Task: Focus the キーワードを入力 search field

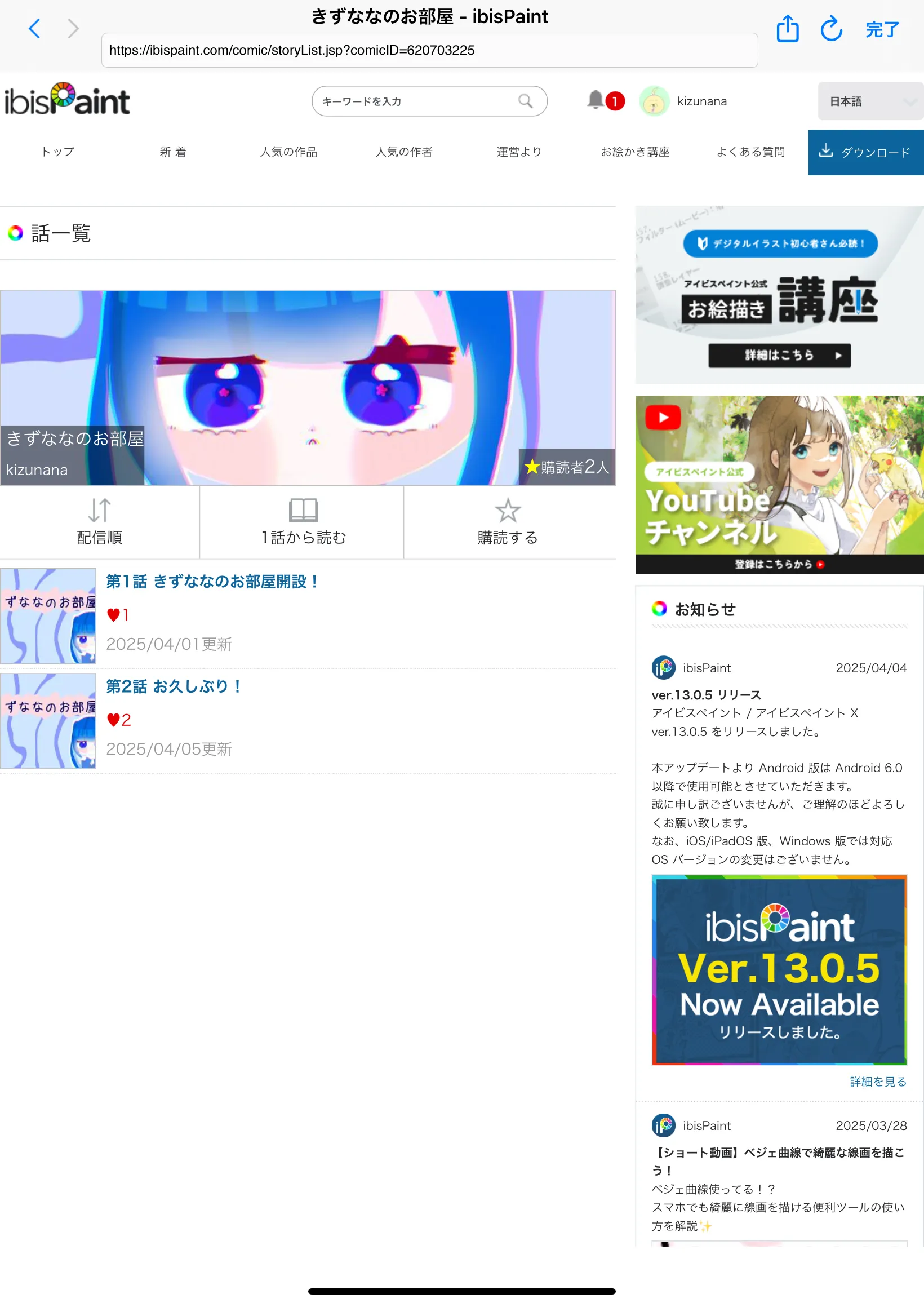Action: point(429,101)
